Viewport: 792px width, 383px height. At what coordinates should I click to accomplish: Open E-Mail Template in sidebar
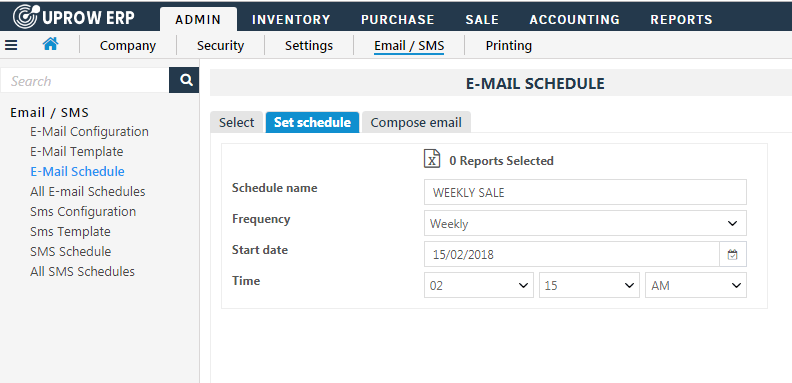coord(77,152)
